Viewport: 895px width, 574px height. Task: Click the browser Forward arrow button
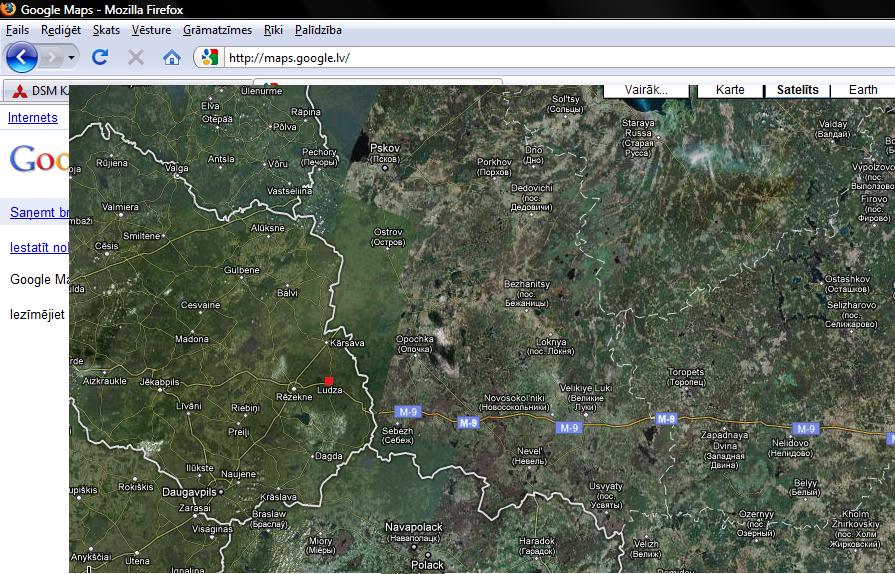coord(53,57)
